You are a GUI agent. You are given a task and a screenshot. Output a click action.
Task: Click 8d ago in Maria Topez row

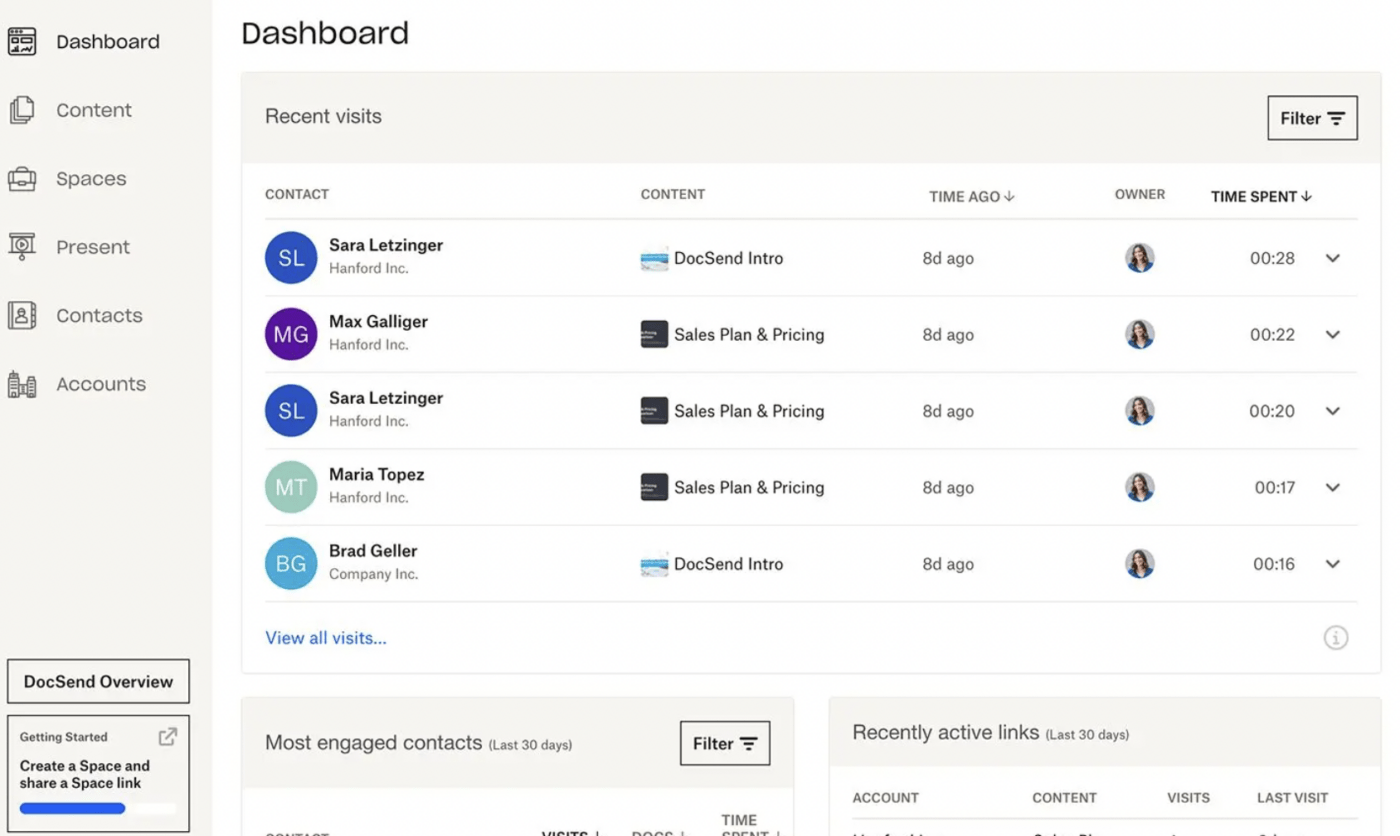pos(948,487)
